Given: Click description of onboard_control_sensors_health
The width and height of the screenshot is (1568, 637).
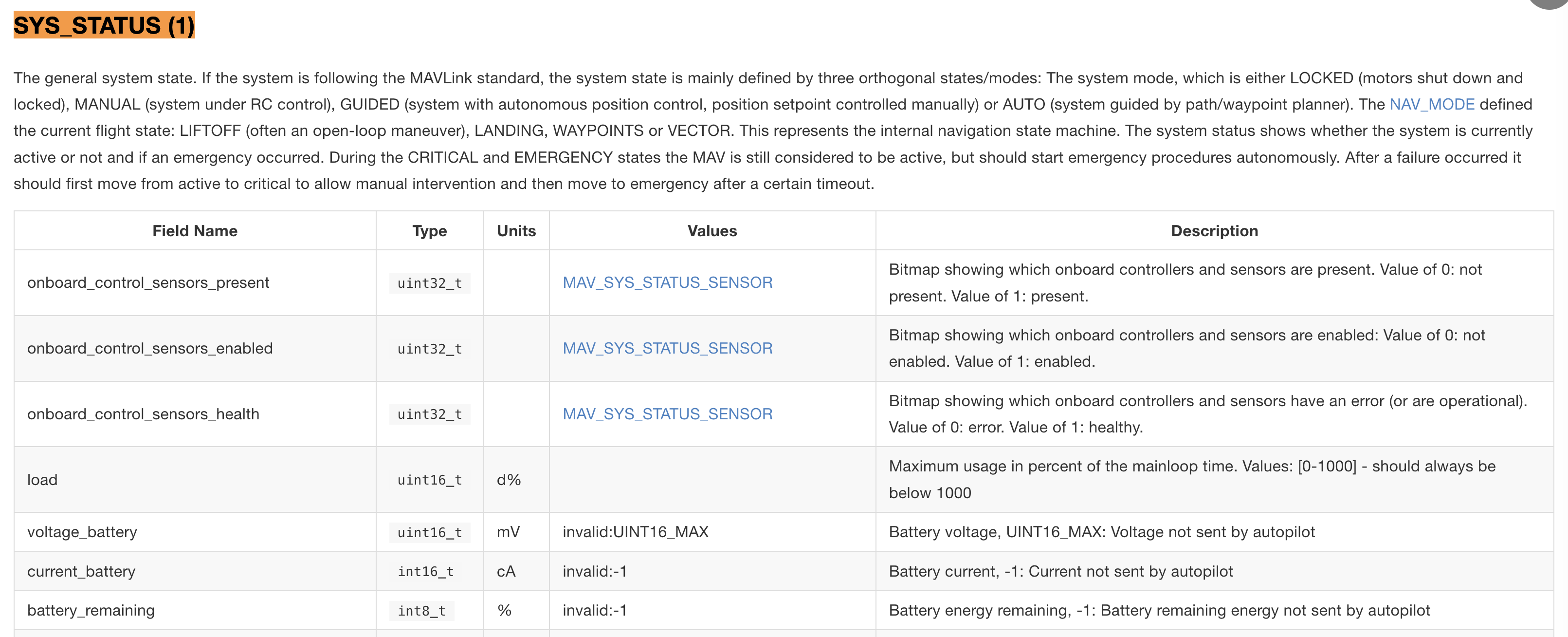Looking at the screenshot, I should pyautogui.click(x=1208, y=414).
